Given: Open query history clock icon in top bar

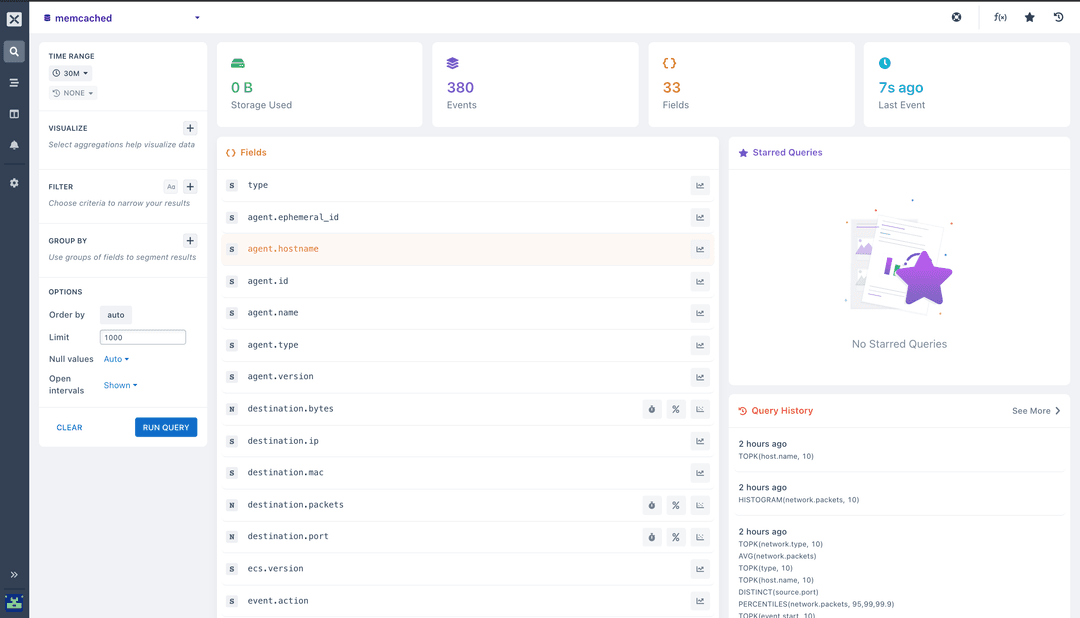Looking at the screenshot, I should (1059, 17).
